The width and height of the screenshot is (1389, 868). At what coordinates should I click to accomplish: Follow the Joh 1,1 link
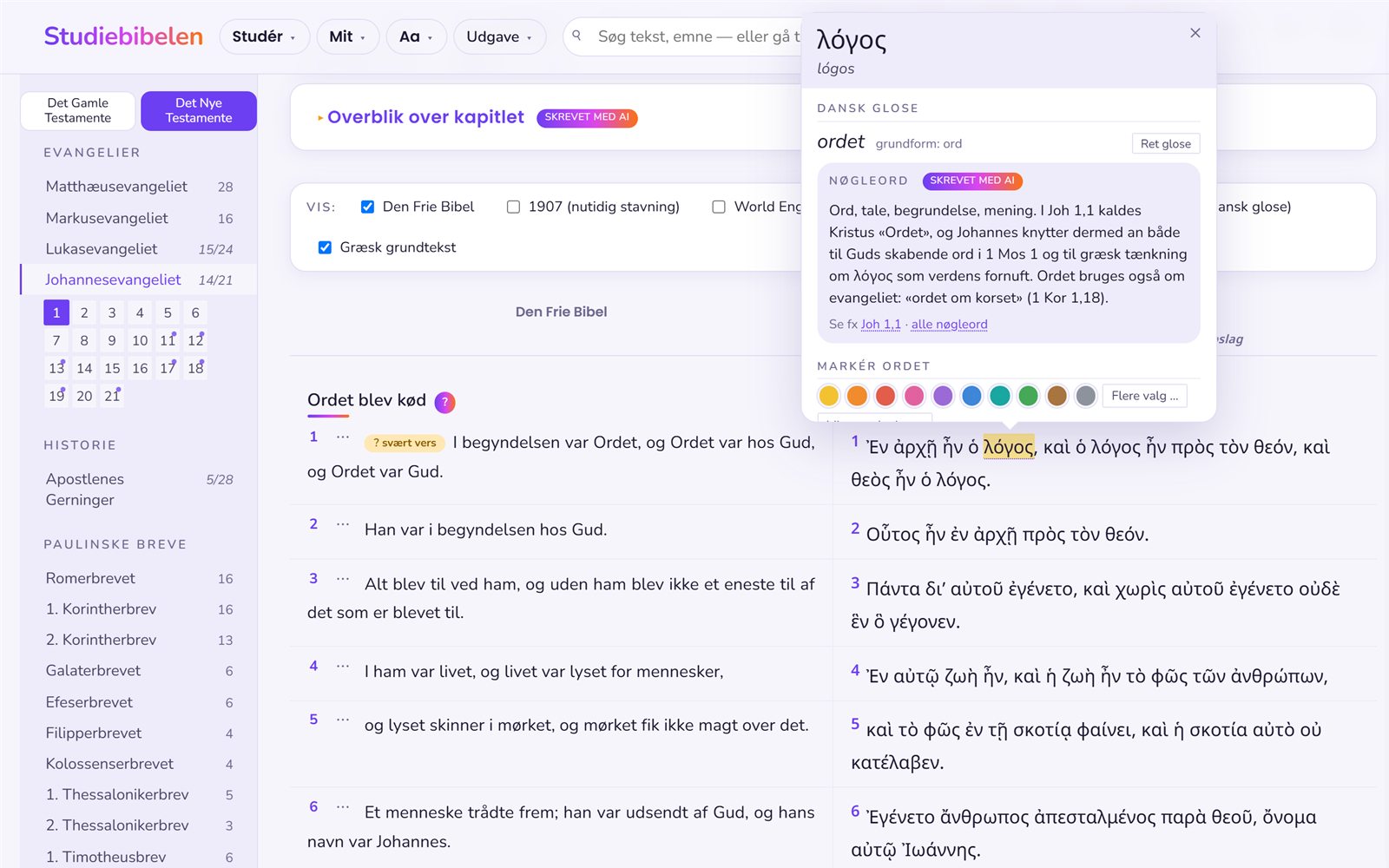coord(881,324)
